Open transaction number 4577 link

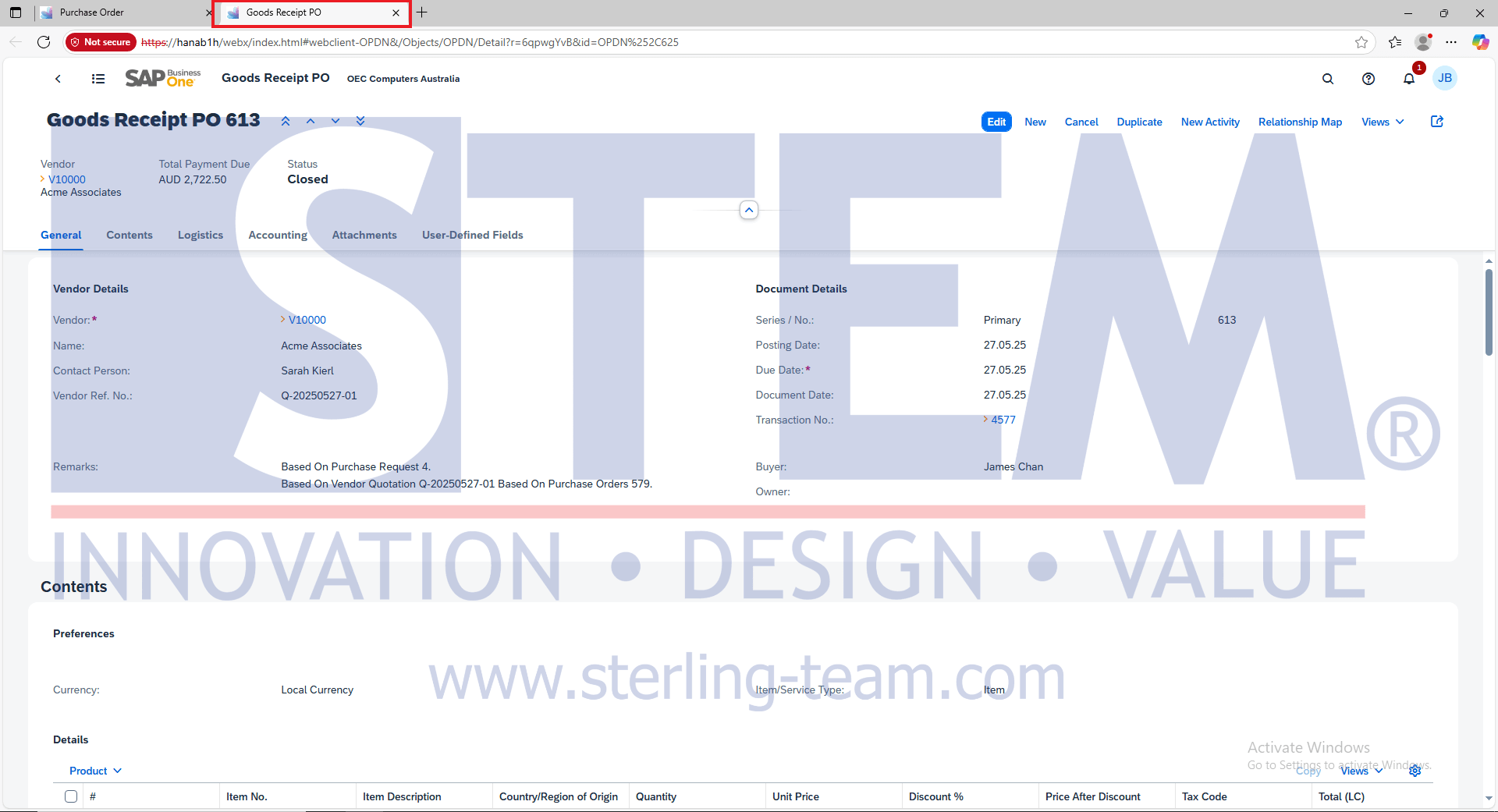(1003, 420)
